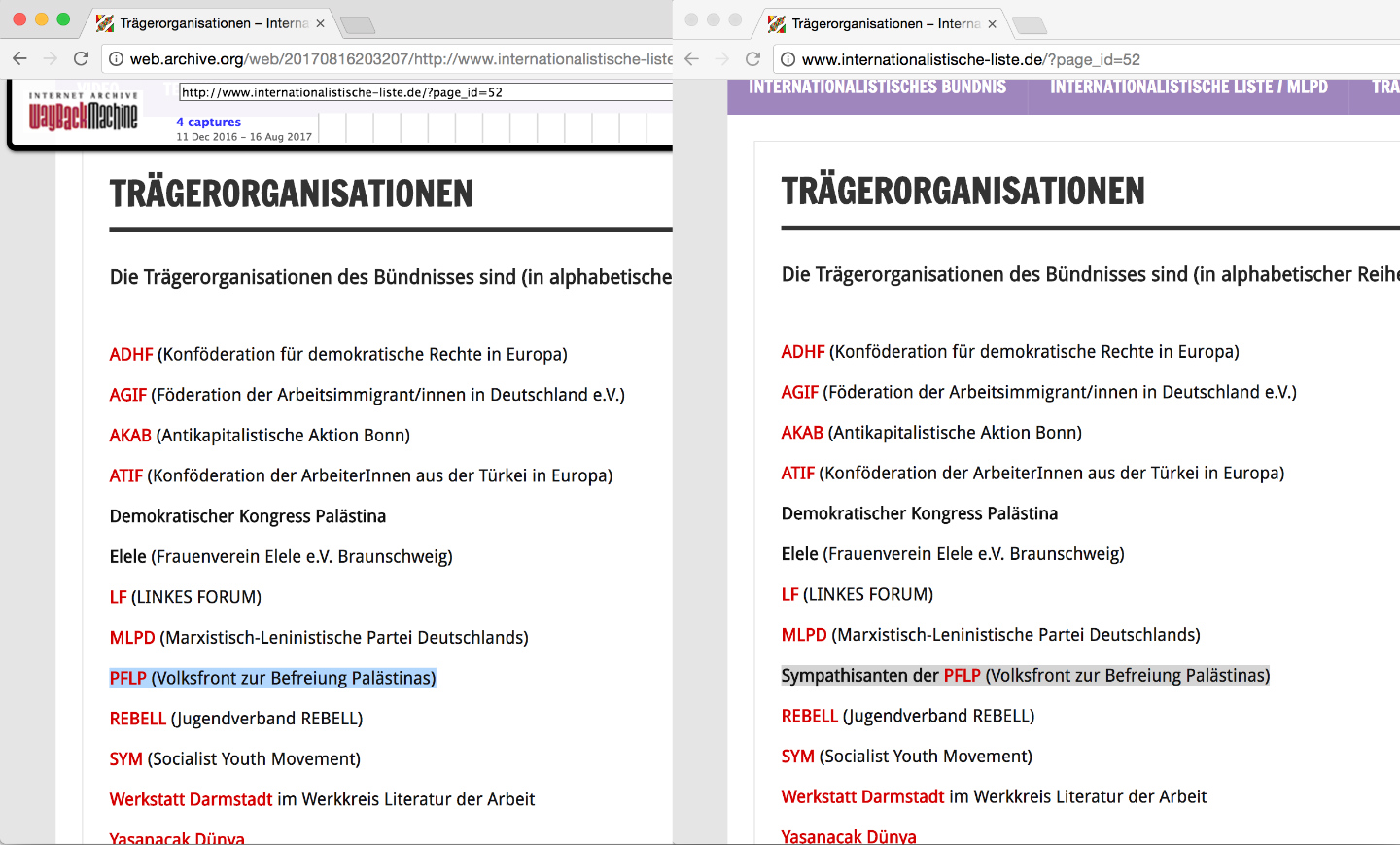
Task: Click 'Demokratischer Kongress Palästina' text in left window
Action: pos(248,516)
